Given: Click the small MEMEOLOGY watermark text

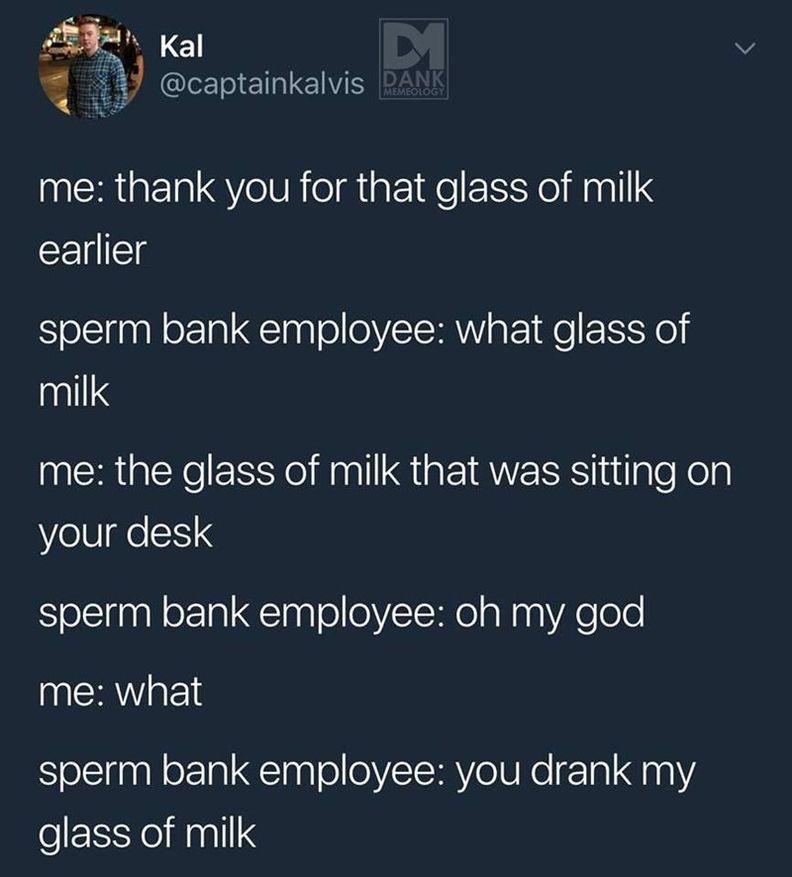Looking at the screenshot, I should pyautogui.click(x=413, y=93).
